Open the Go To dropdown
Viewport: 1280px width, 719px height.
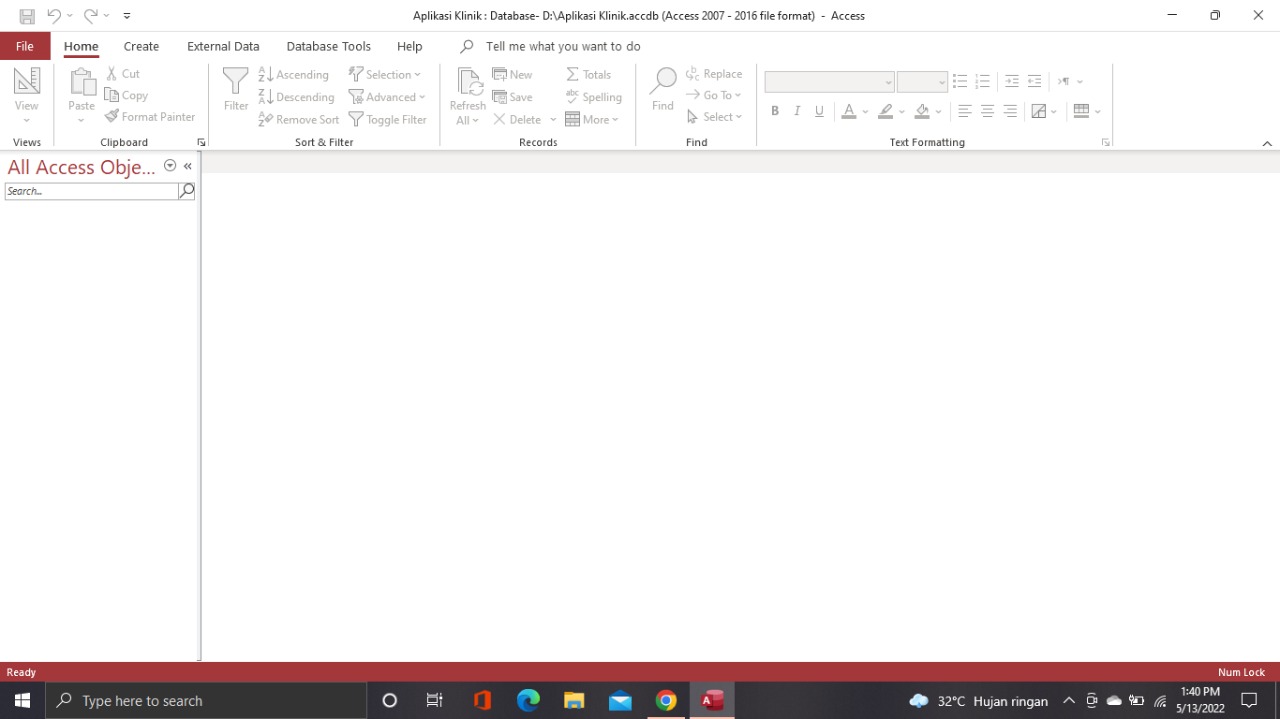(x=714, y=96)
